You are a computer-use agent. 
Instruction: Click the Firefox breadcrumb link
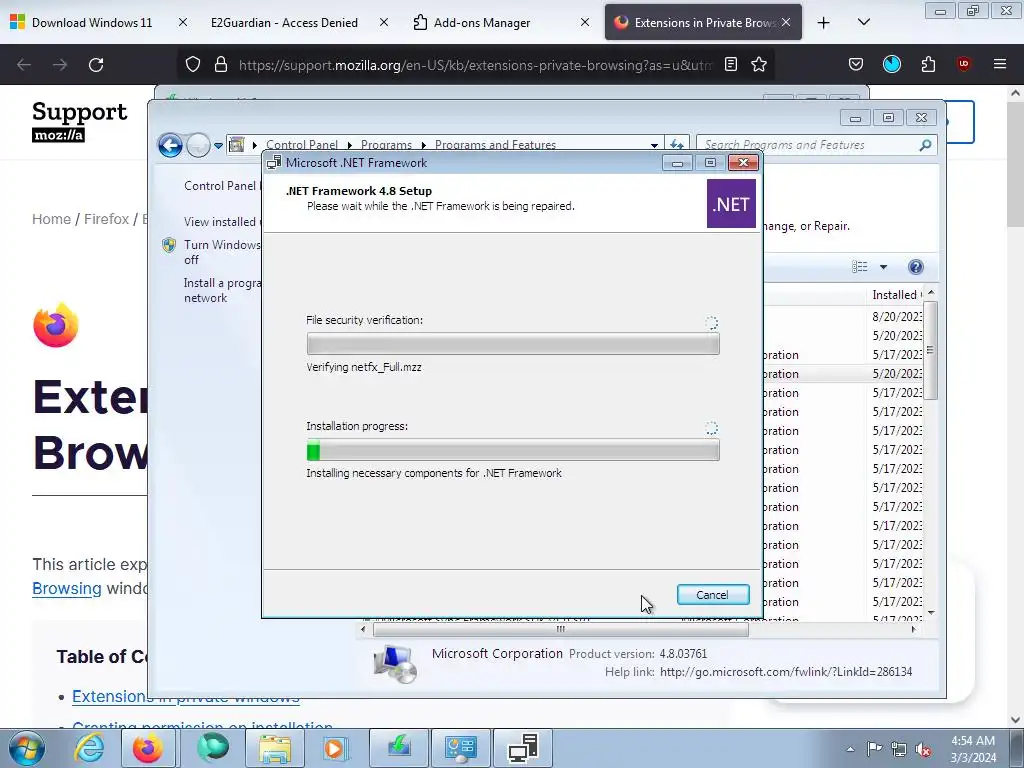106,219
